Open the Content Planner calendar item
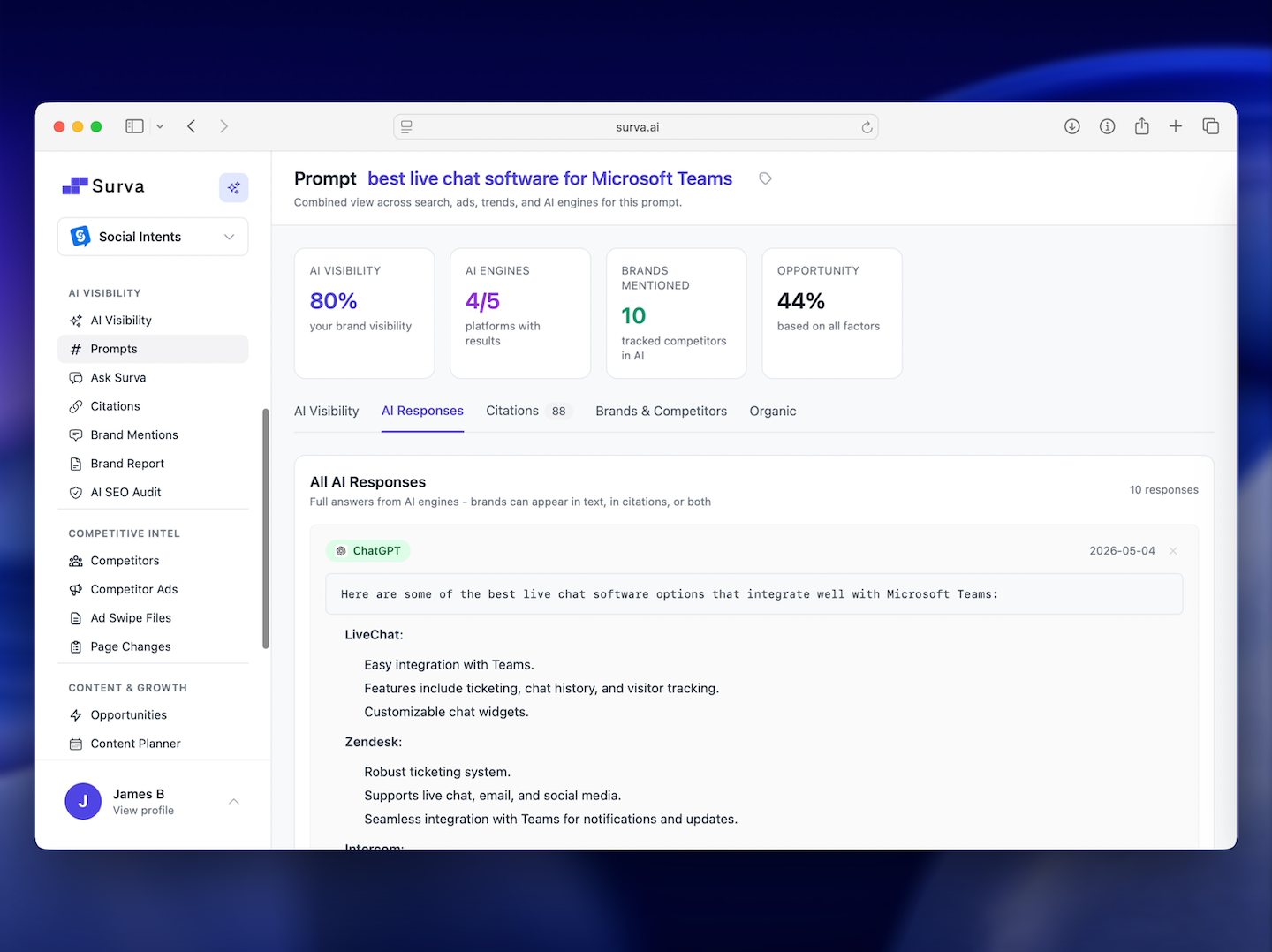Screen dimensions: 1272x952 coord(153,744)
